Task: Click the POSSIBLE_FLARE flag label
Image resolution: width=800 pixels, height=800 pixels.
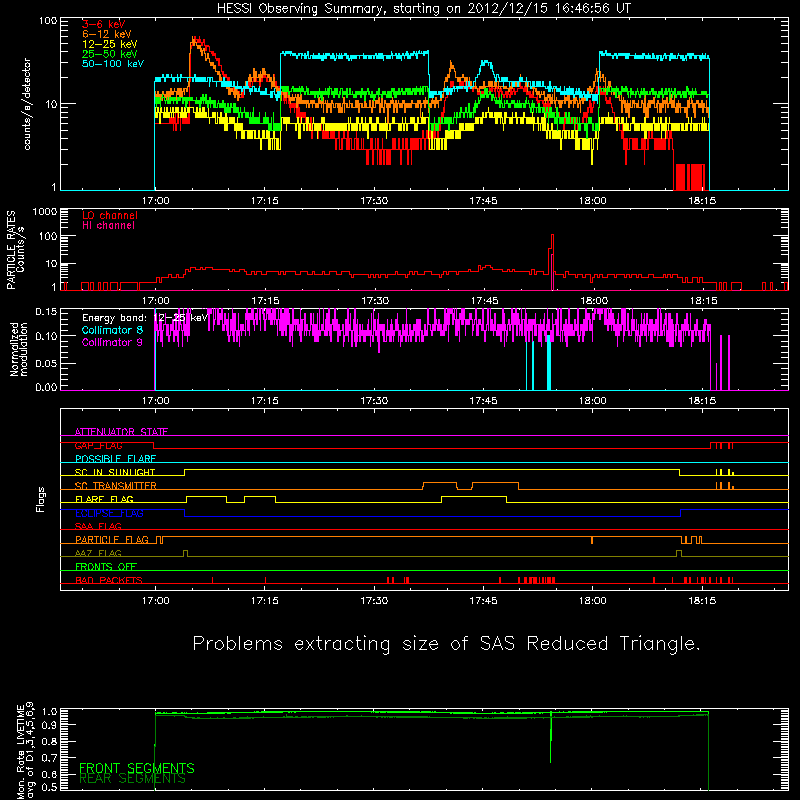Action: [x=115, y=459]
